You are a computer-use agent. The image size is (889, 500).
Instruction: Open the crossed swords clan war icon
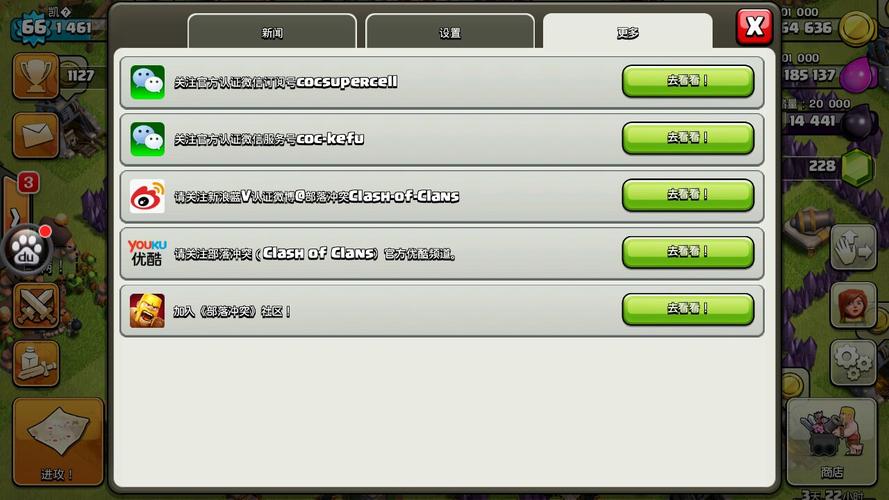(36, 306)
